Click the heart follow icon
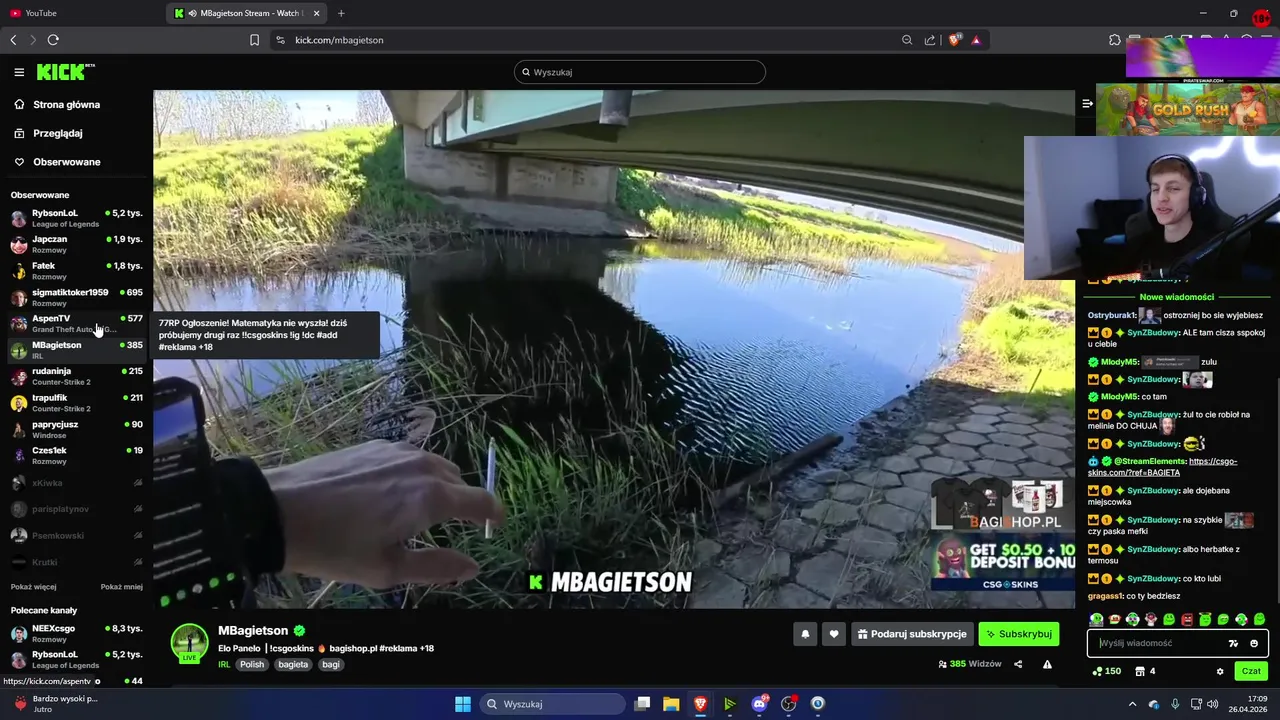 [x=834, y=634]
